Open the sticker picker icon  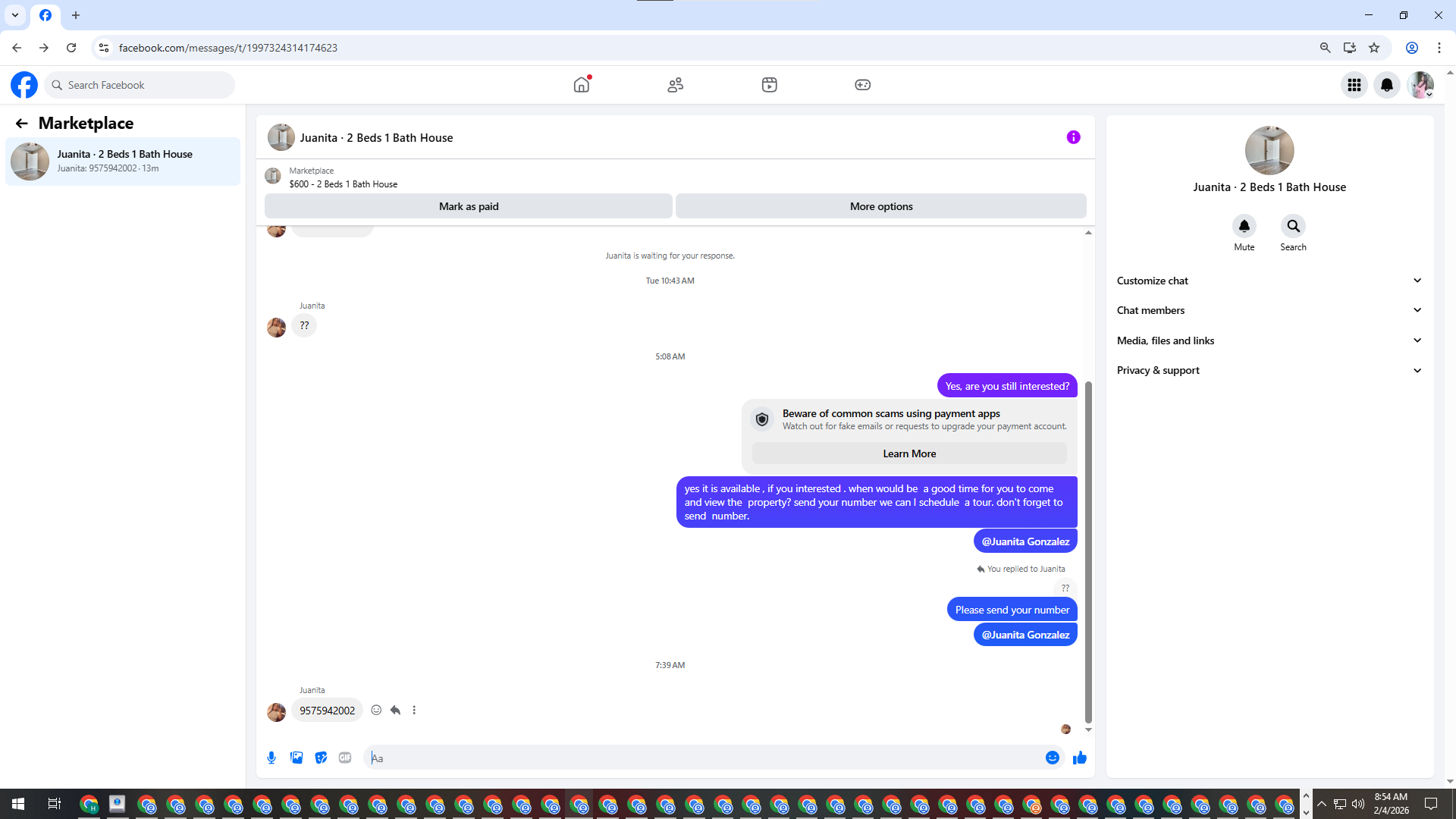(x=321, y=758)
